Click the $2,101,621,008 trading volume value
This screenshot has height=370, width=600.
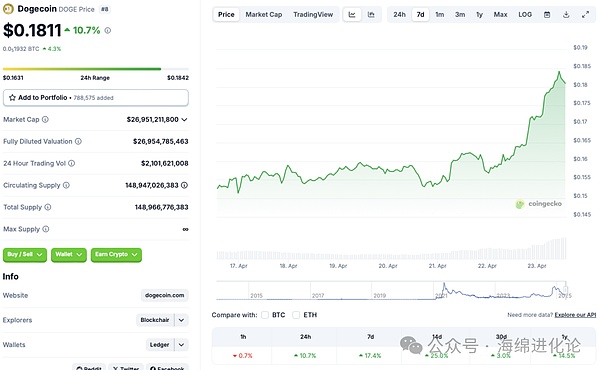point(165,163)
